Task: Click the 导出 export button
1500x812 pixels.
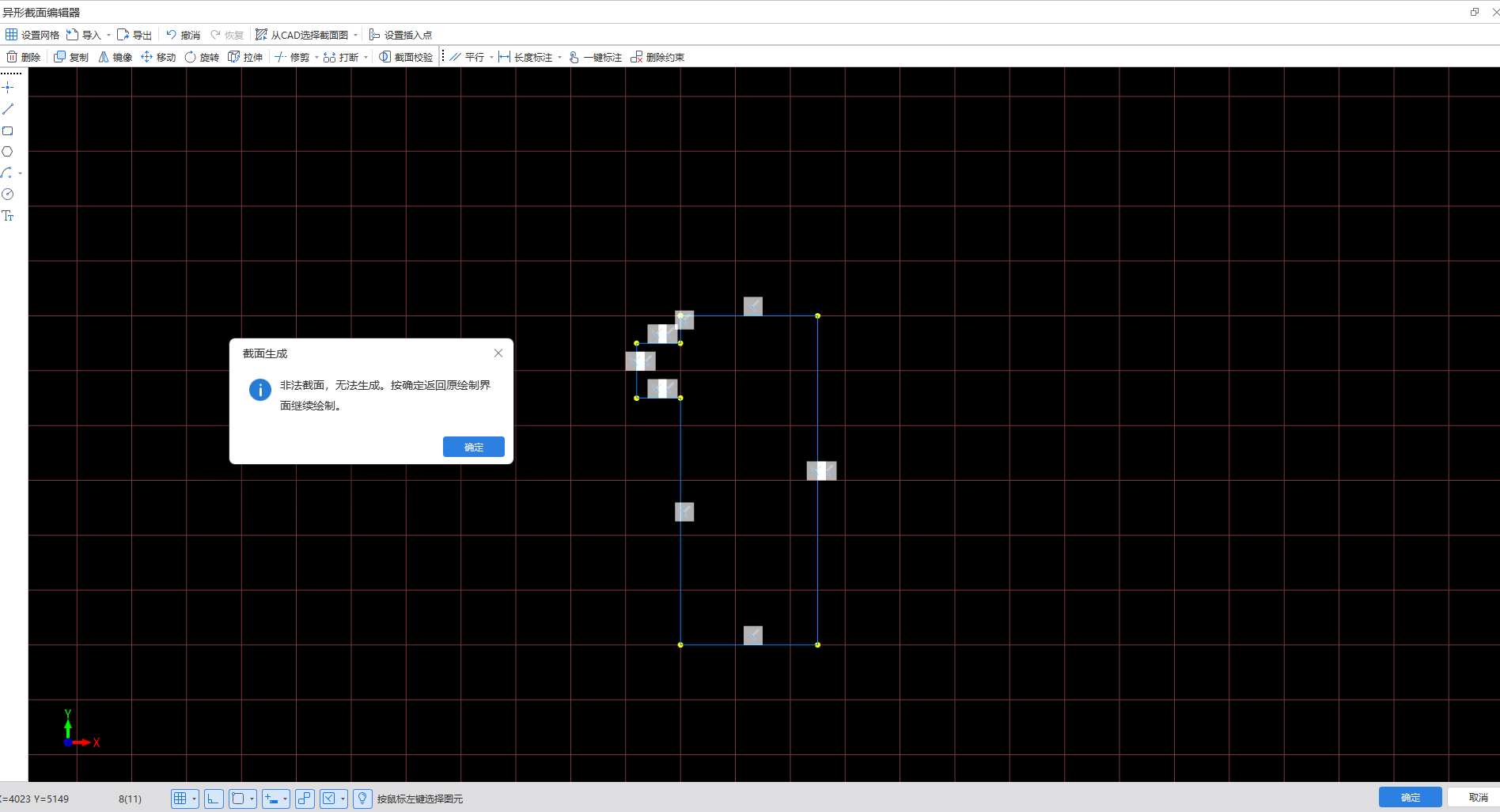Action: pos(134,35)
